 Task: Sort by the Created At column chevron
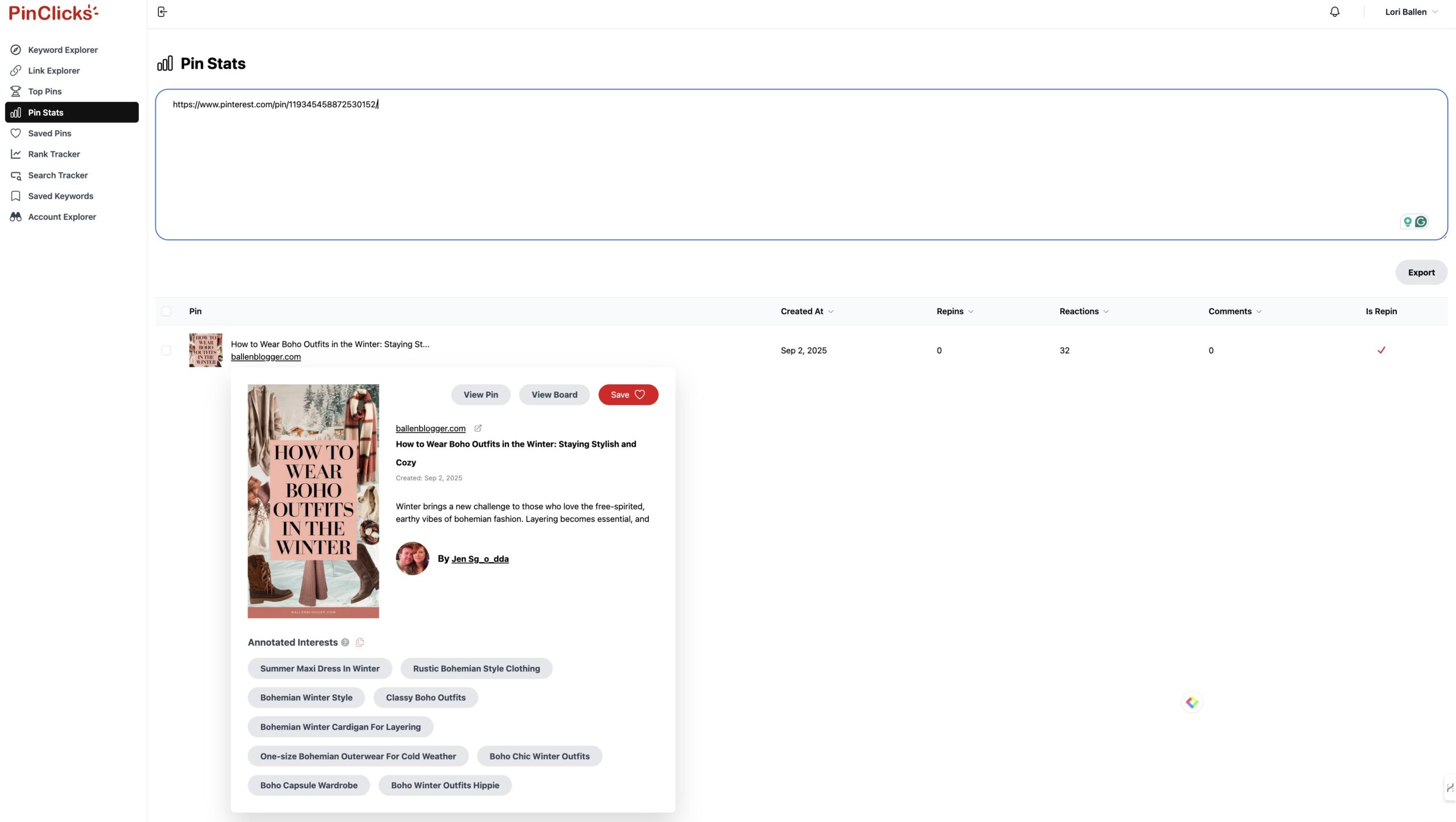tap(831, 312)
